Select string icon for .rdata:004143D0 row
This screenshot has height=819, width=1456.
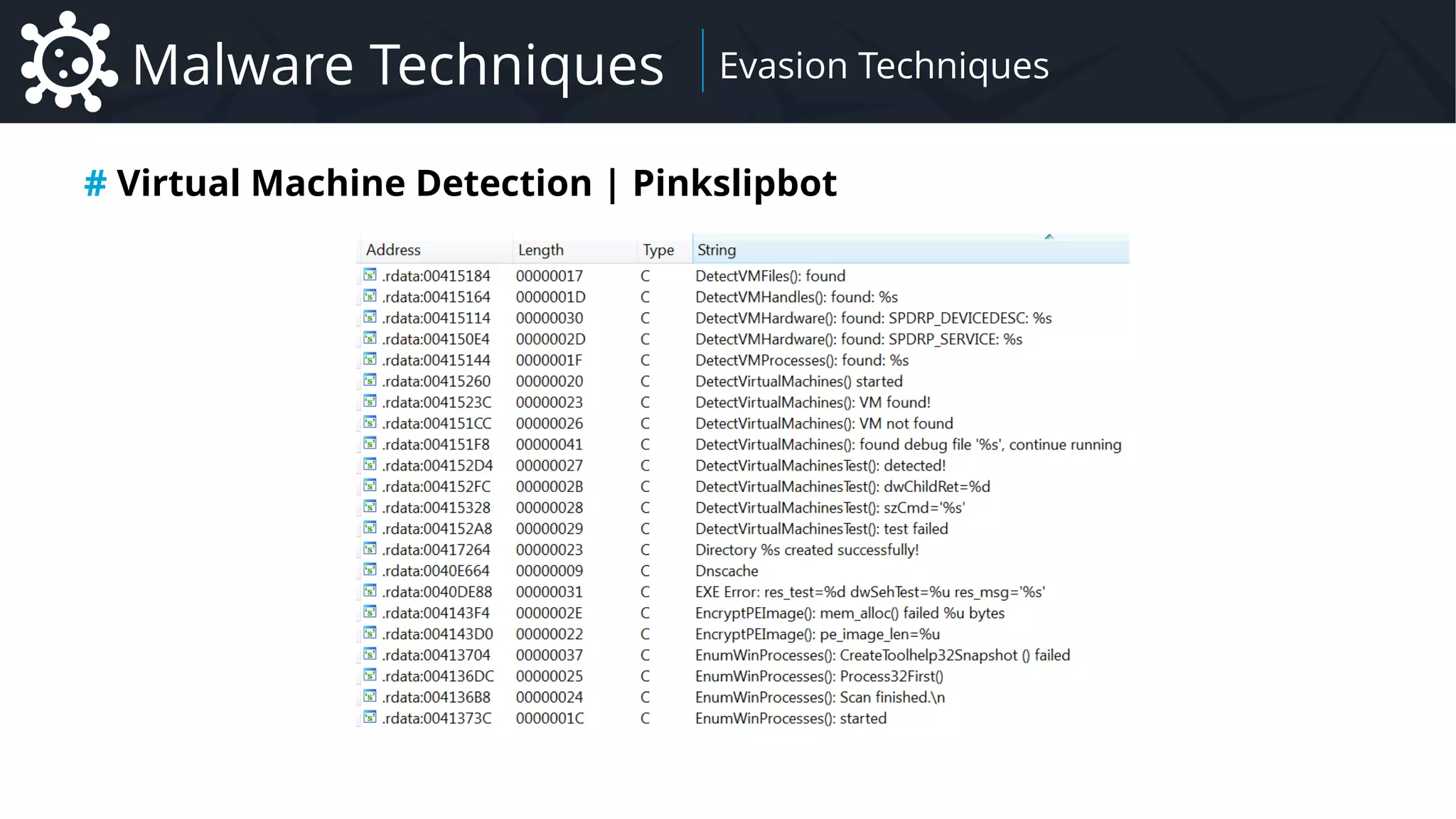coord(370,633)
